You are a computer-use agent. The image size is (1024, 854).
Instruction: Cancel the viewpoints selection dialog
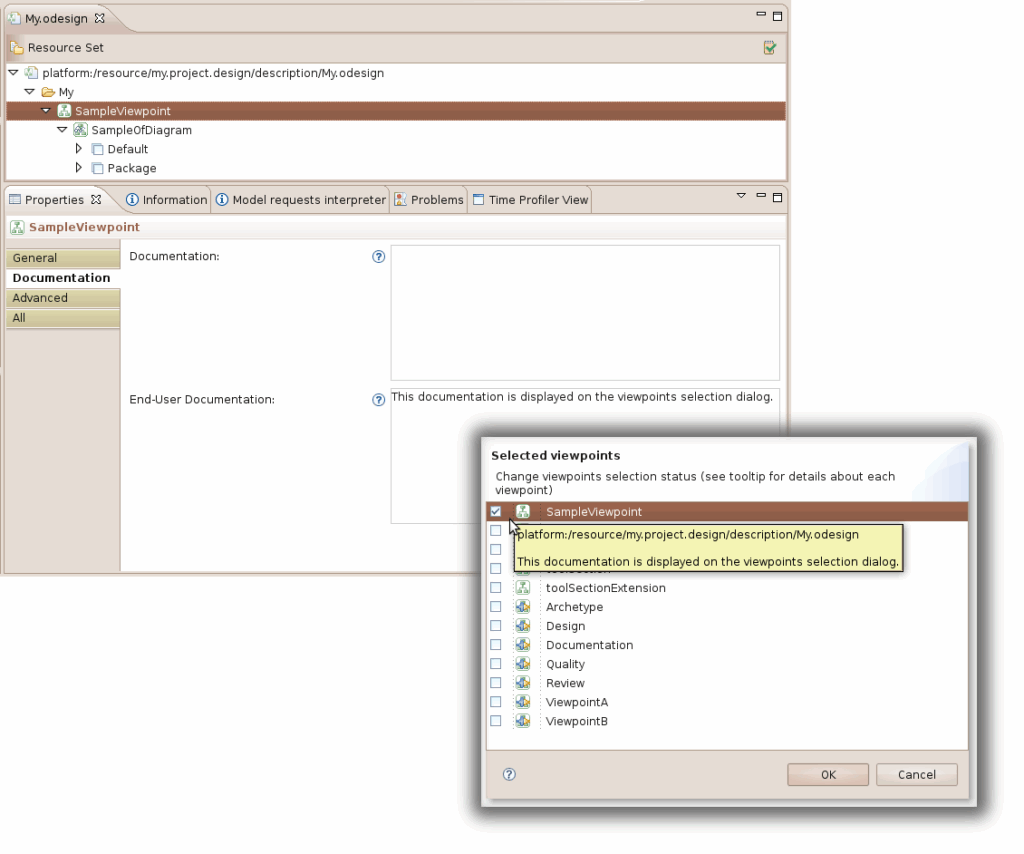916,774
